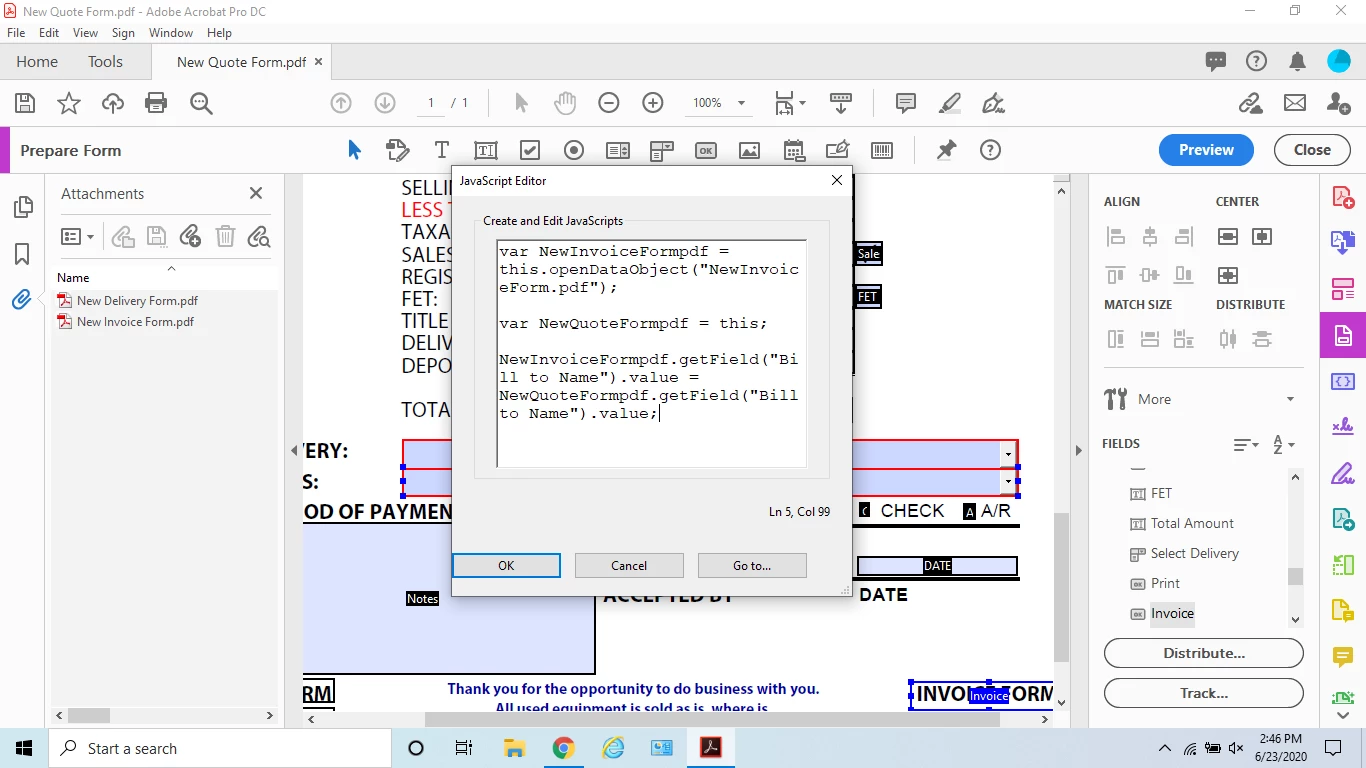Viewport: 1366px width, 768px height.
Task: Select the Select Delivery field in list
Action: coord(1194,553)
